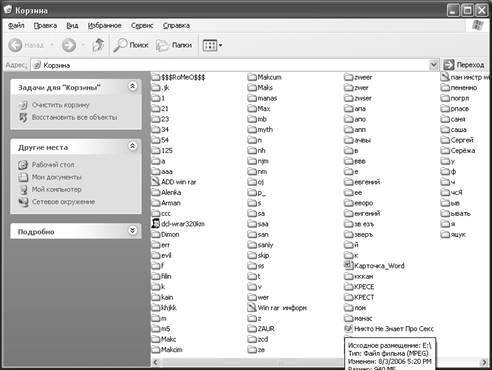Select the ADD win rar archive icon
Image resolution: width=492 pixels, height=370 pixels.
click(x=156, y=182)
